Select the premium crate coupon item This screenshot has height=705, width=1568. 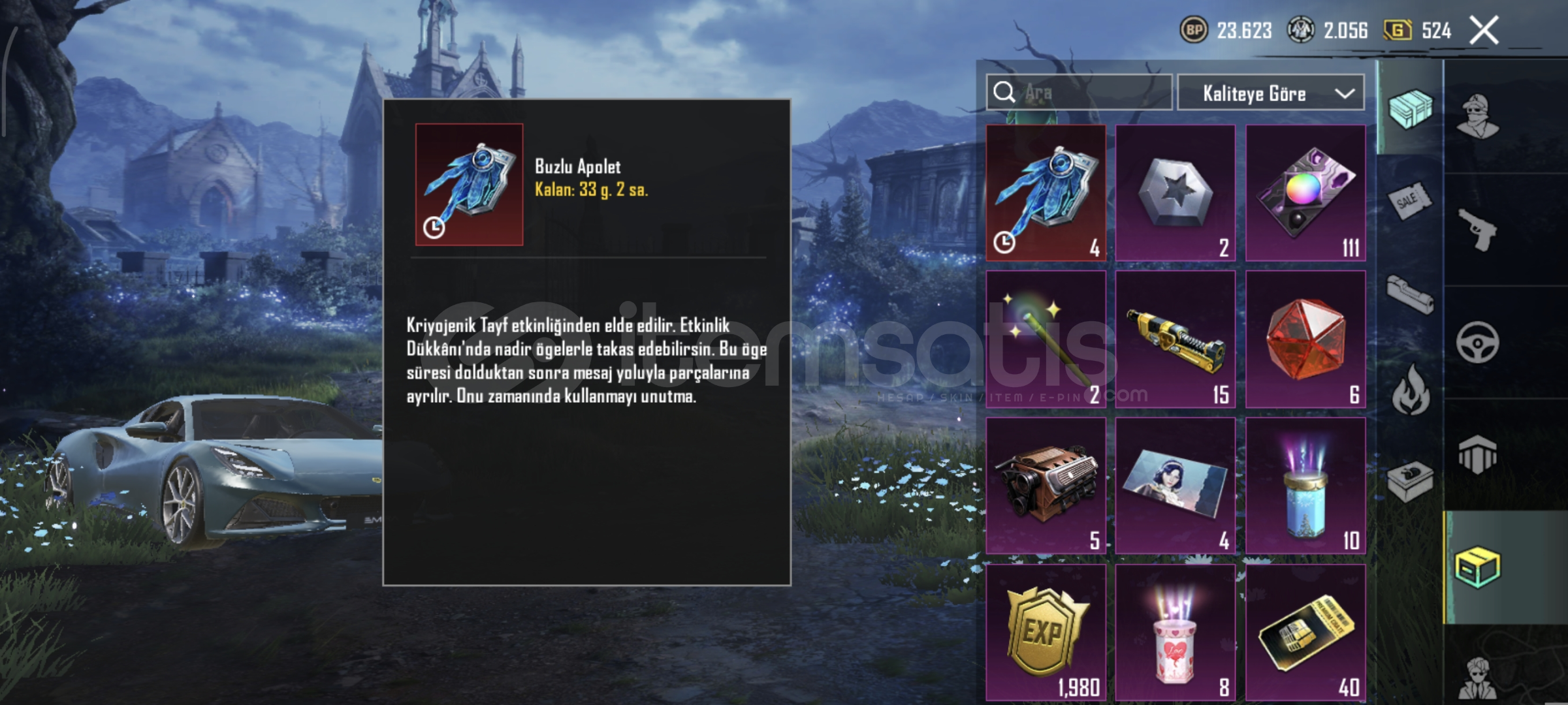pos(1305,633)
